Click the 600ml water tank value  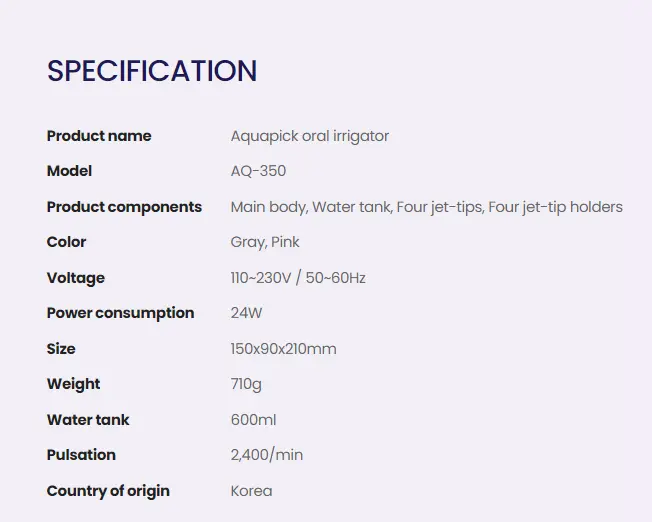pyautogui.click(x=253, y=420)
